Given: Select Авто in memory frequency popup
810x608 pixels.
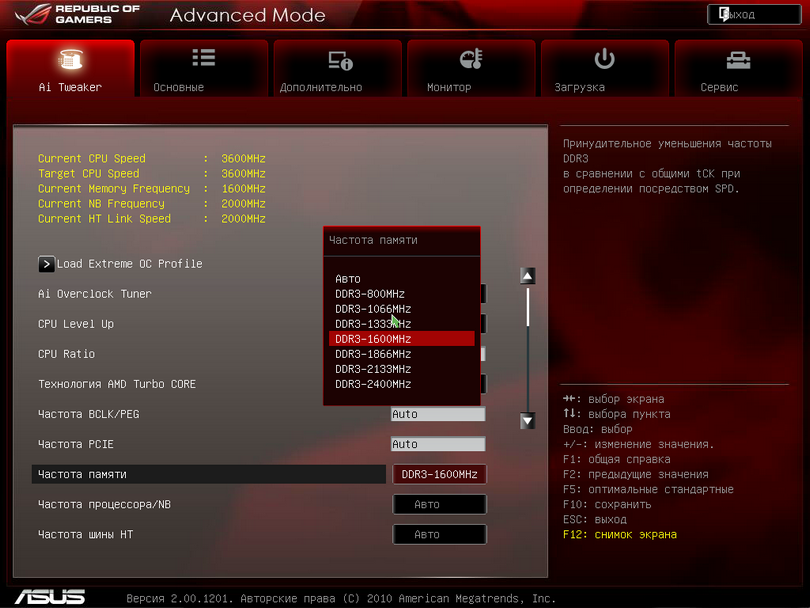Looking at the screenshot, I should pyautogui.click(x=348, y=279).
